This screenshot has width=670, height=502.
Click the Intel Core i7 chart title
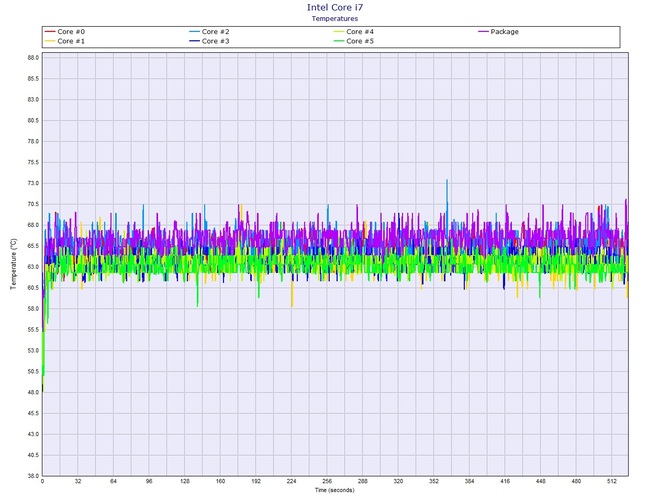pyautogui.click(x=335, y=7)
